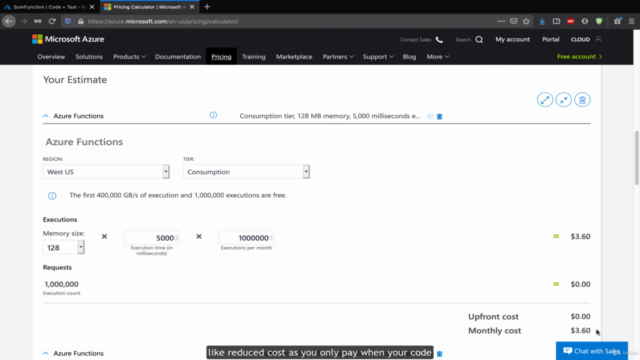Screen dimensions: 640x360
Task: Collapse the second Azure Functions section at bottom
Action: [46, 353]
